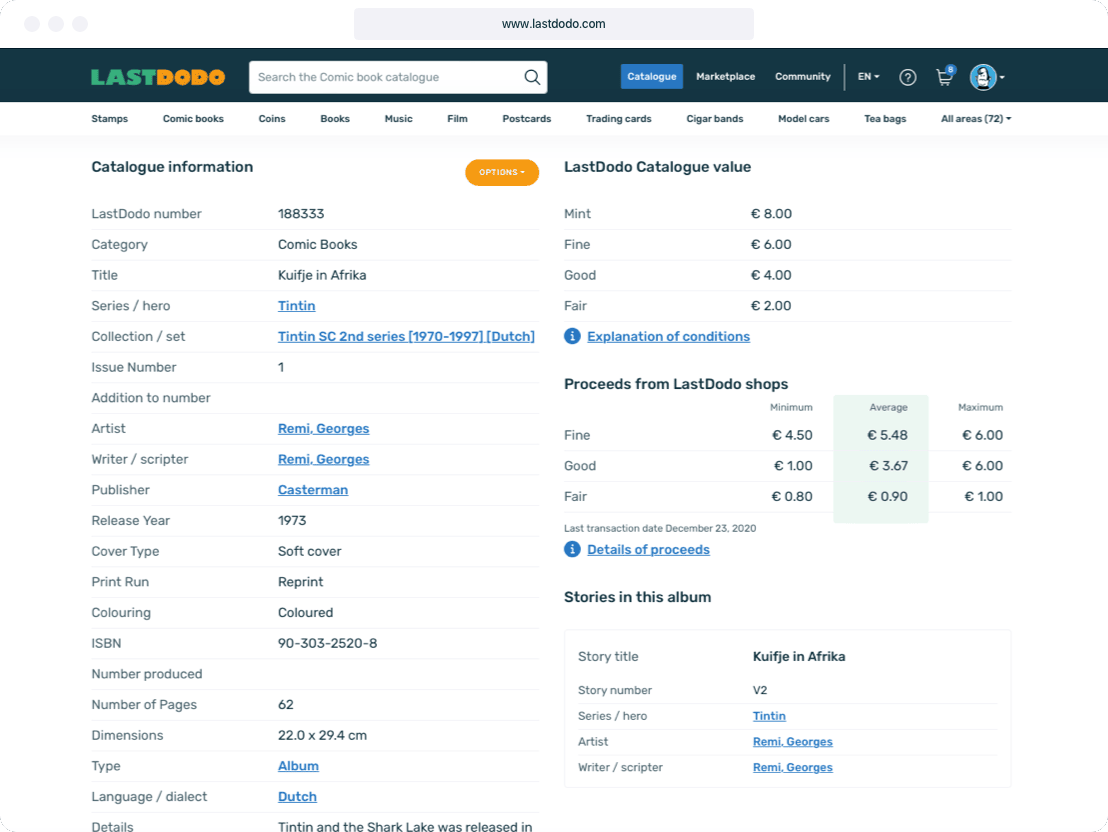
Task: Click info icon beside Details of proceeds
Action: click(x=572, y=549)
